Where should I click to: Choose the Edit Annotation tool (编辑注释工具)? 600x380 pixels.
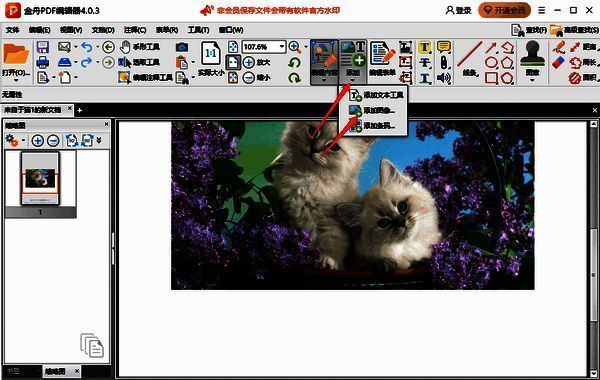pos(145,78)
